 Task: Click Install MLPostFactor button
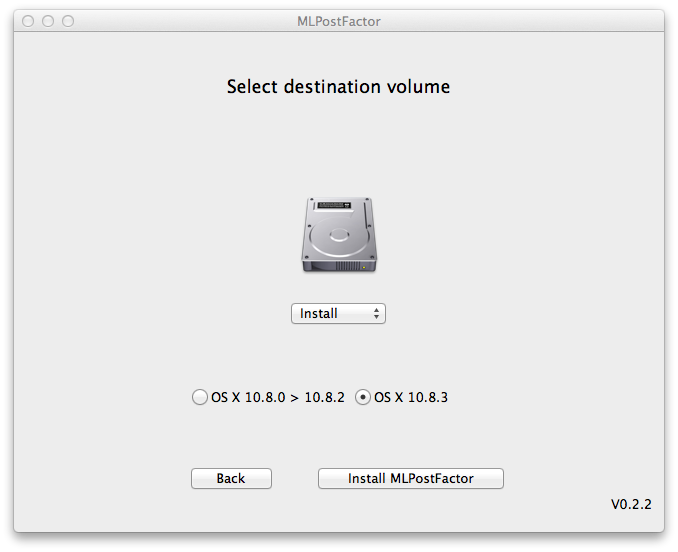pyautogui.click(x=411, y=479)
